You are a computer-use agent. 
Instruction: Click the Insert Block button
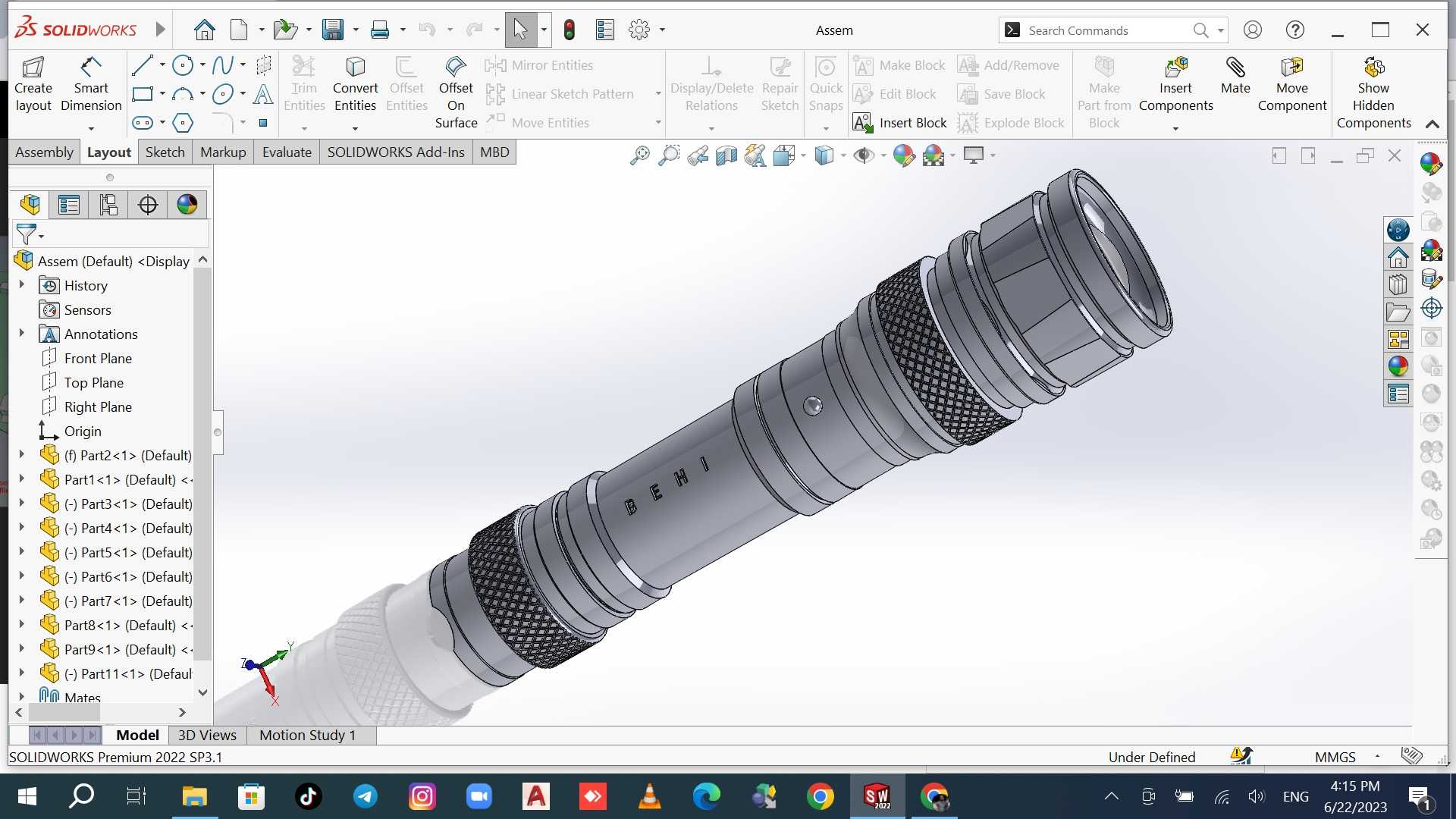coord(900,123)
